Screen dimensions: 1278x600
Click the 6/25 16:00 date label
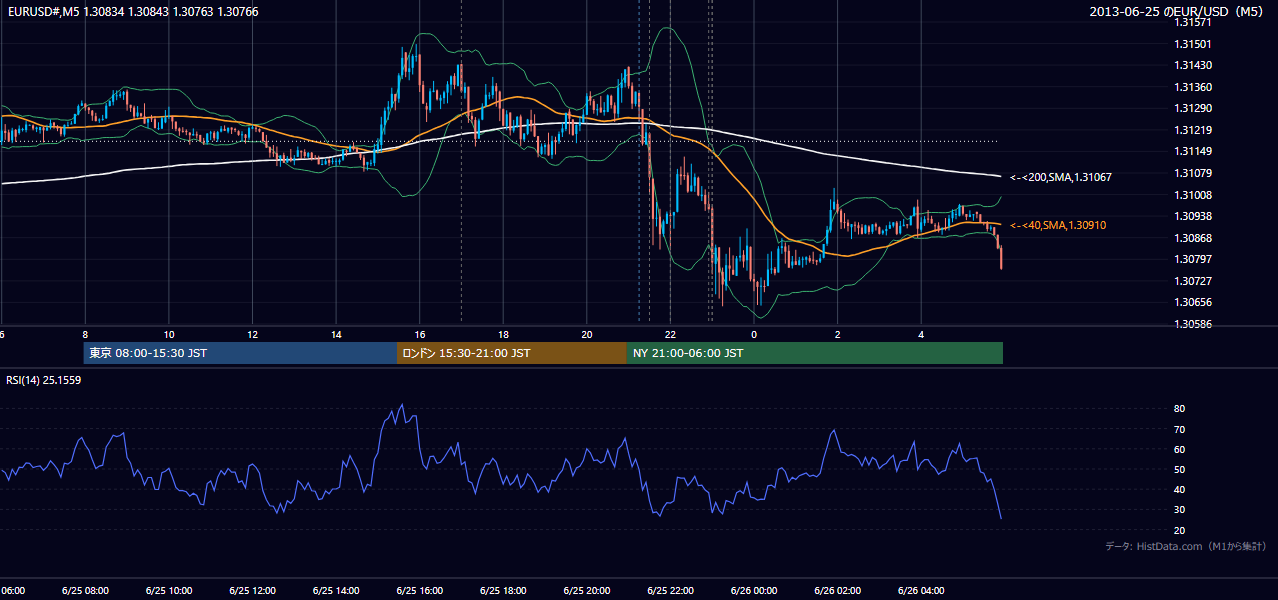(x=420, y=590)
